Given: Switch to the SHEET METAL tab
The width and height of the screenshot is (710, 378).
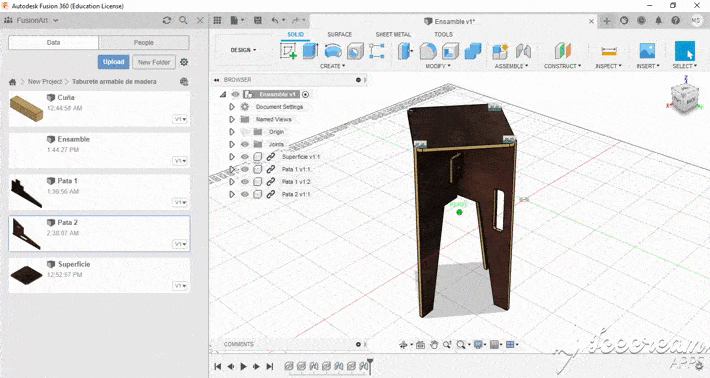Looking at the screenshot, I should click(393, 34).
